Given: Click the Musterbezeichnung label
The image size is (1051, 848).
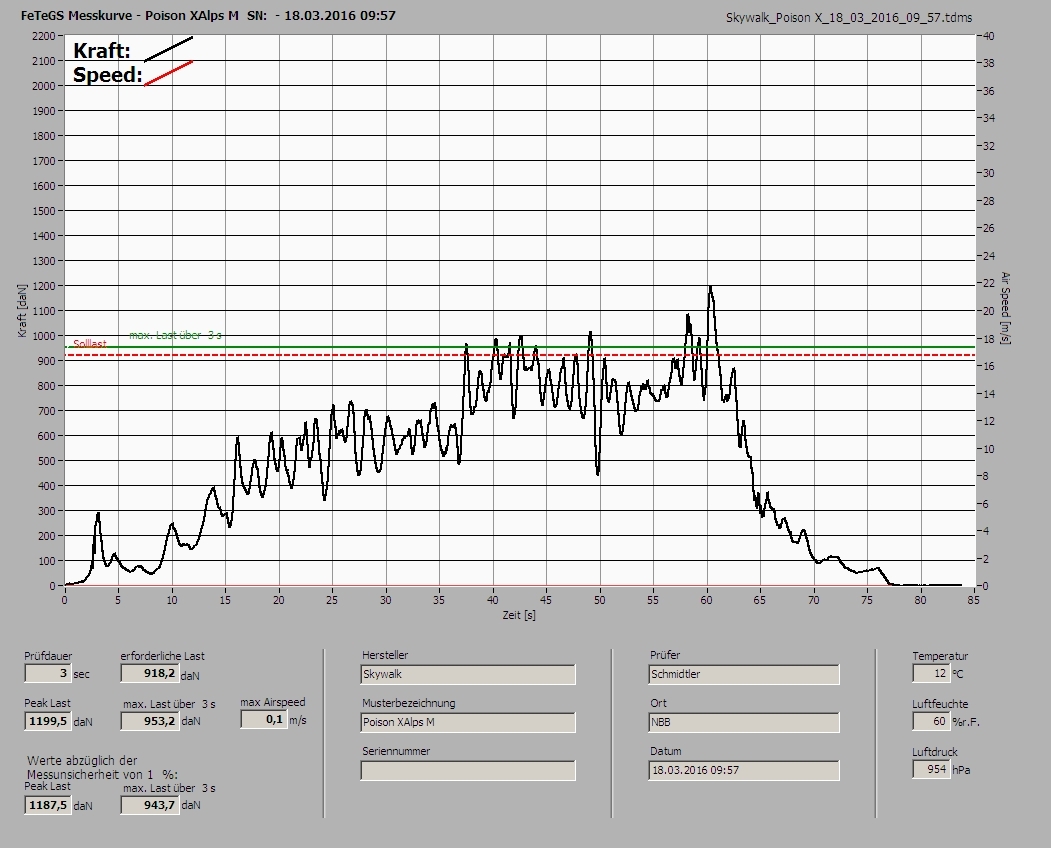Looking at the screenshot, I should [x=409, y=703].
